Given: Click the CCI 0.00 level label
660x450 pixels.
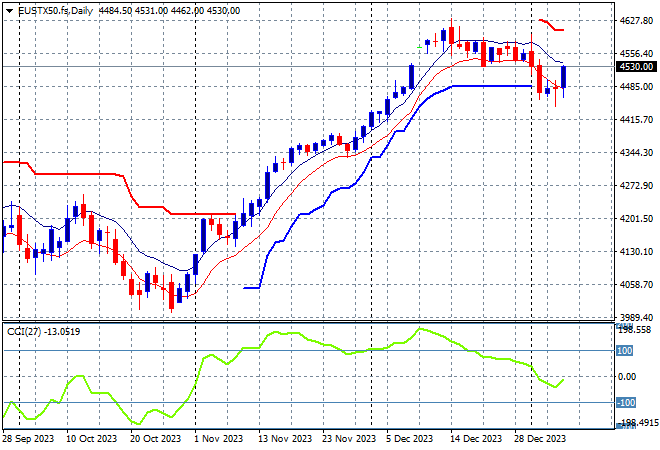Looking at the screenshot, I should (x=627, y=377).
